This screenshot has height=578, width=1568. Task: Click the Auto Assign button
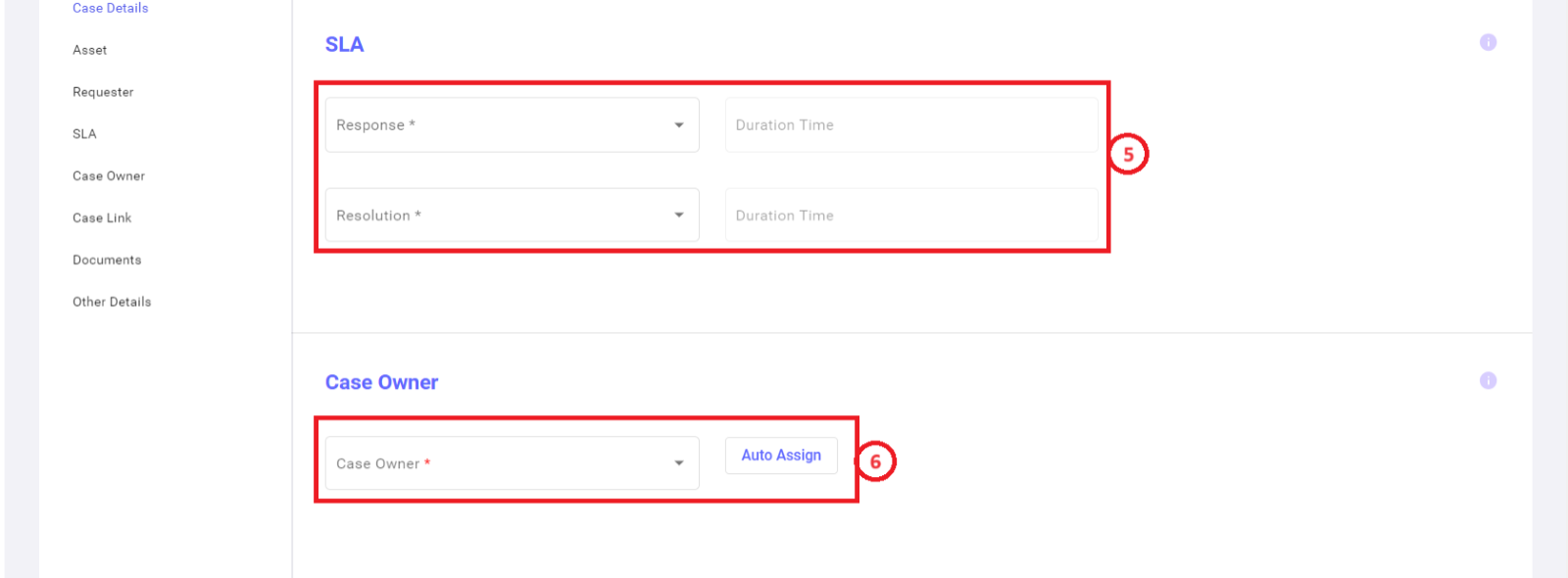point(781,456)
